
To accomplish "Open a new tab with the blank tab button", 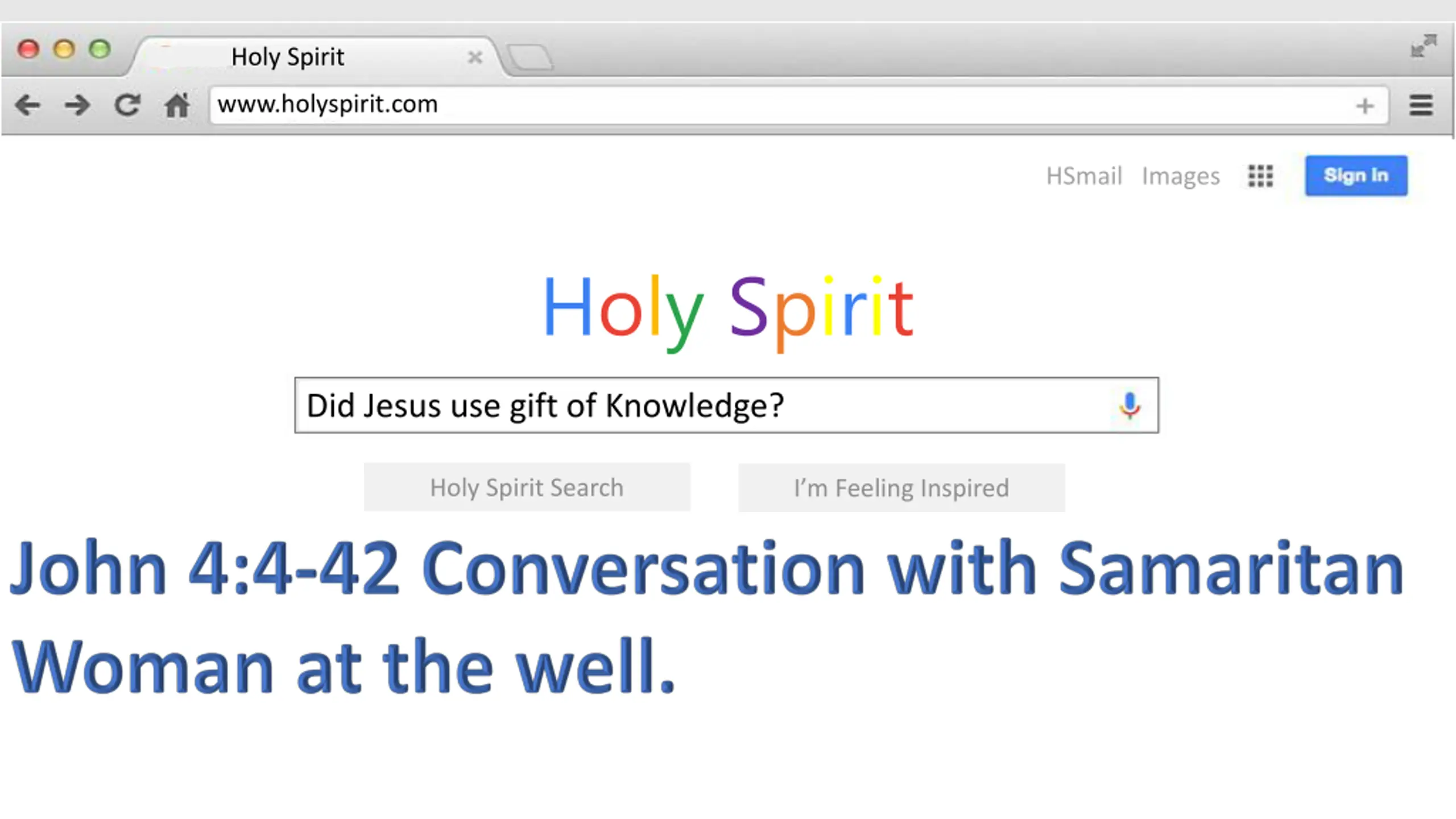I will coord(530,58).
